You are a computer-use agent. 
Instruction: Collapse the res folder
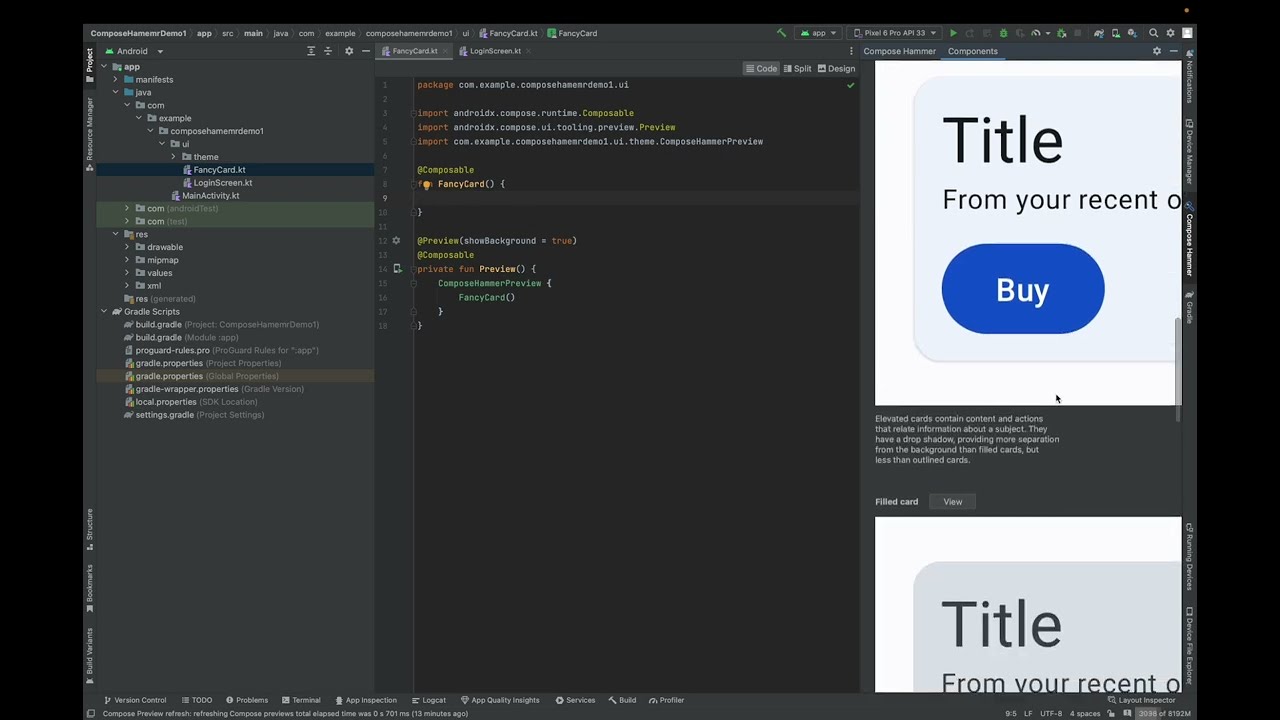point(115,234)
